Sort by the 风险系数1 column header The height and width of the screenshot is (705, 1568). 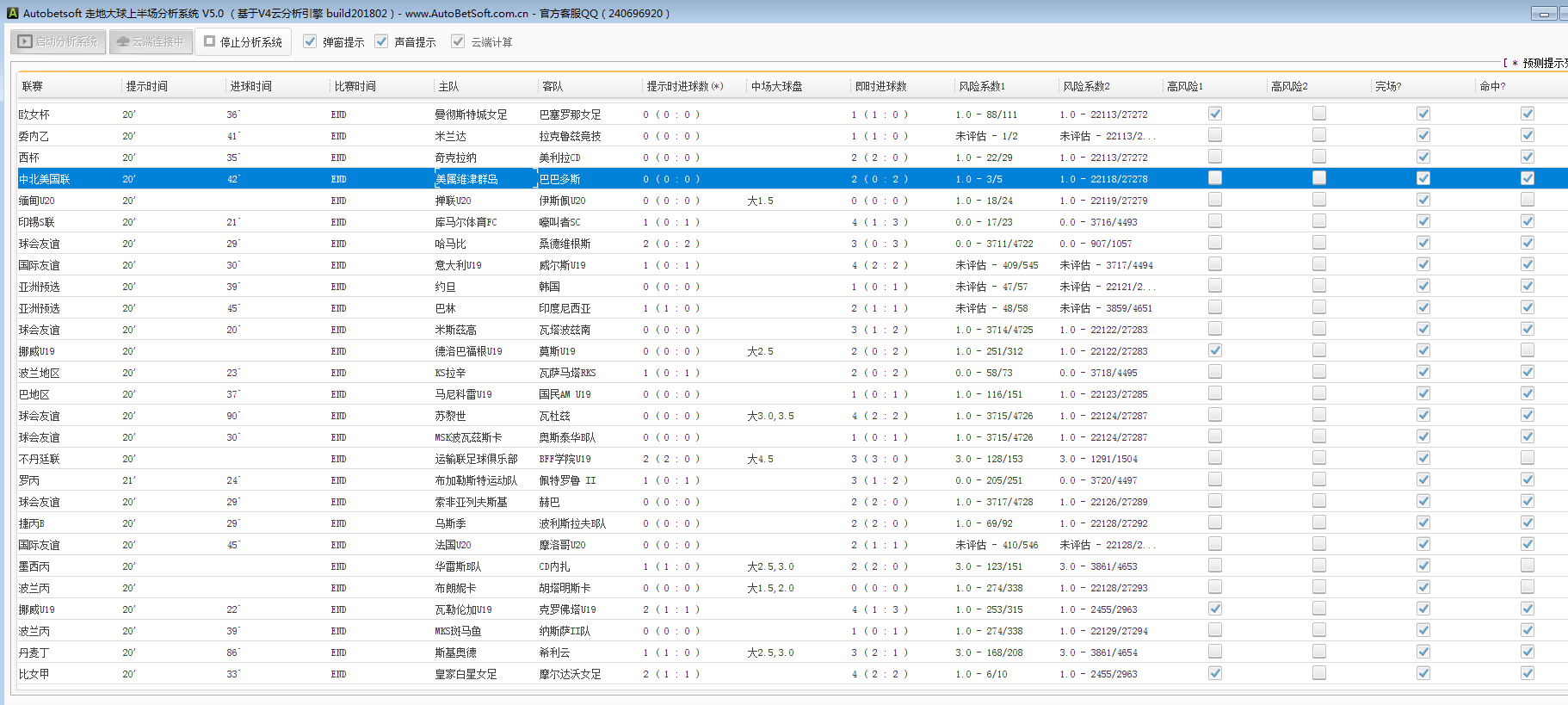coord(982,86)
